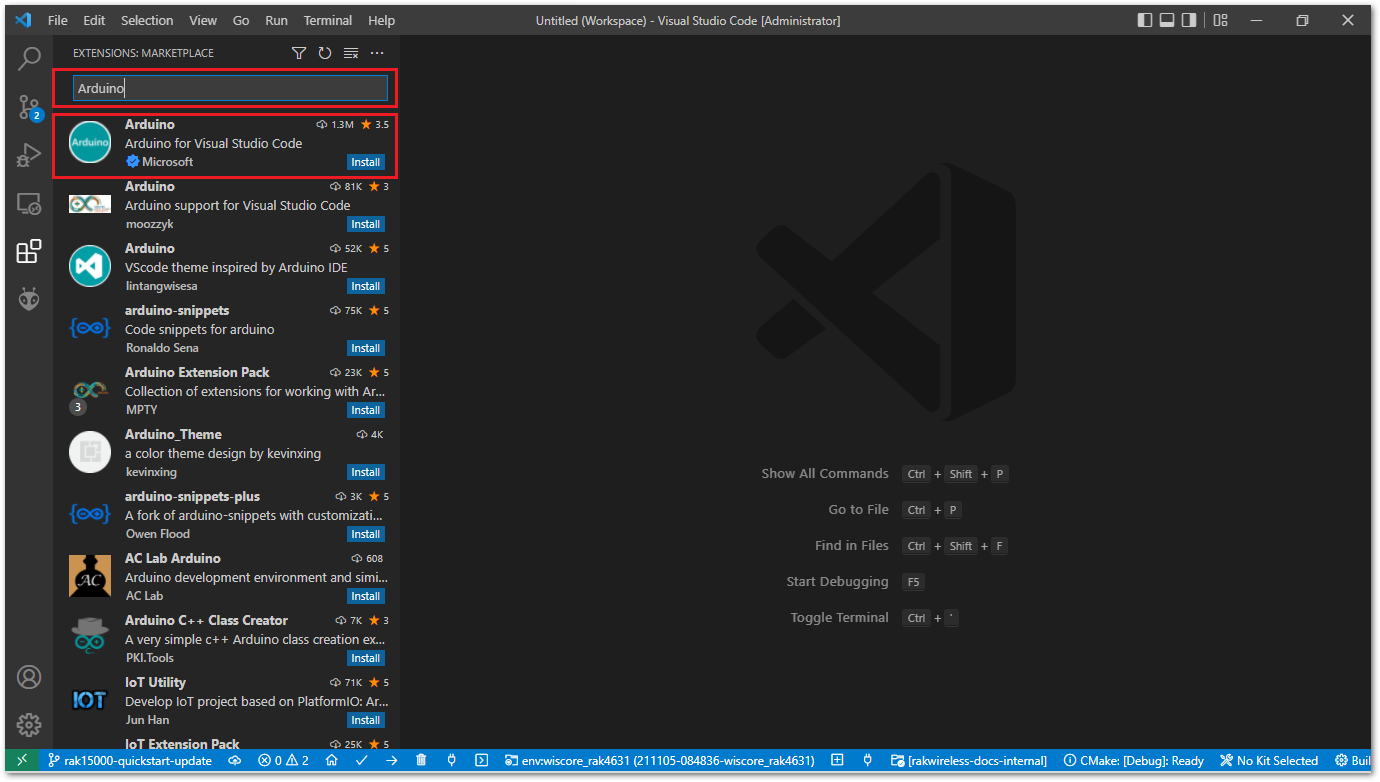
Task: Open the Extensions view icon
Action: pyautogui.click(x=29, y=251)
